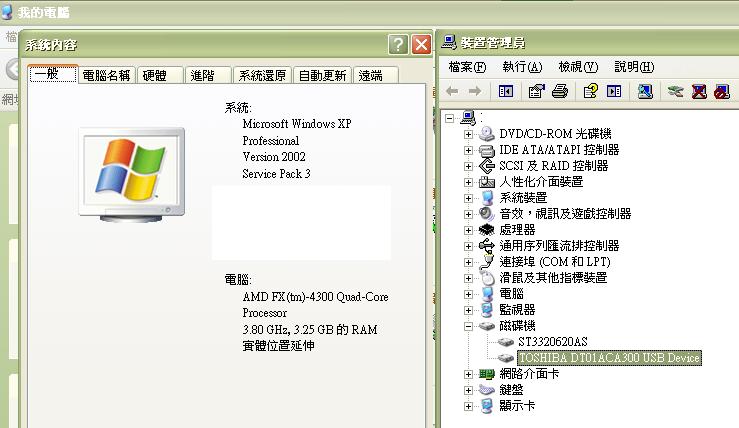
Task: Select TOSHIBA DT01ACA300 USB Device
Action: (609, 358)
